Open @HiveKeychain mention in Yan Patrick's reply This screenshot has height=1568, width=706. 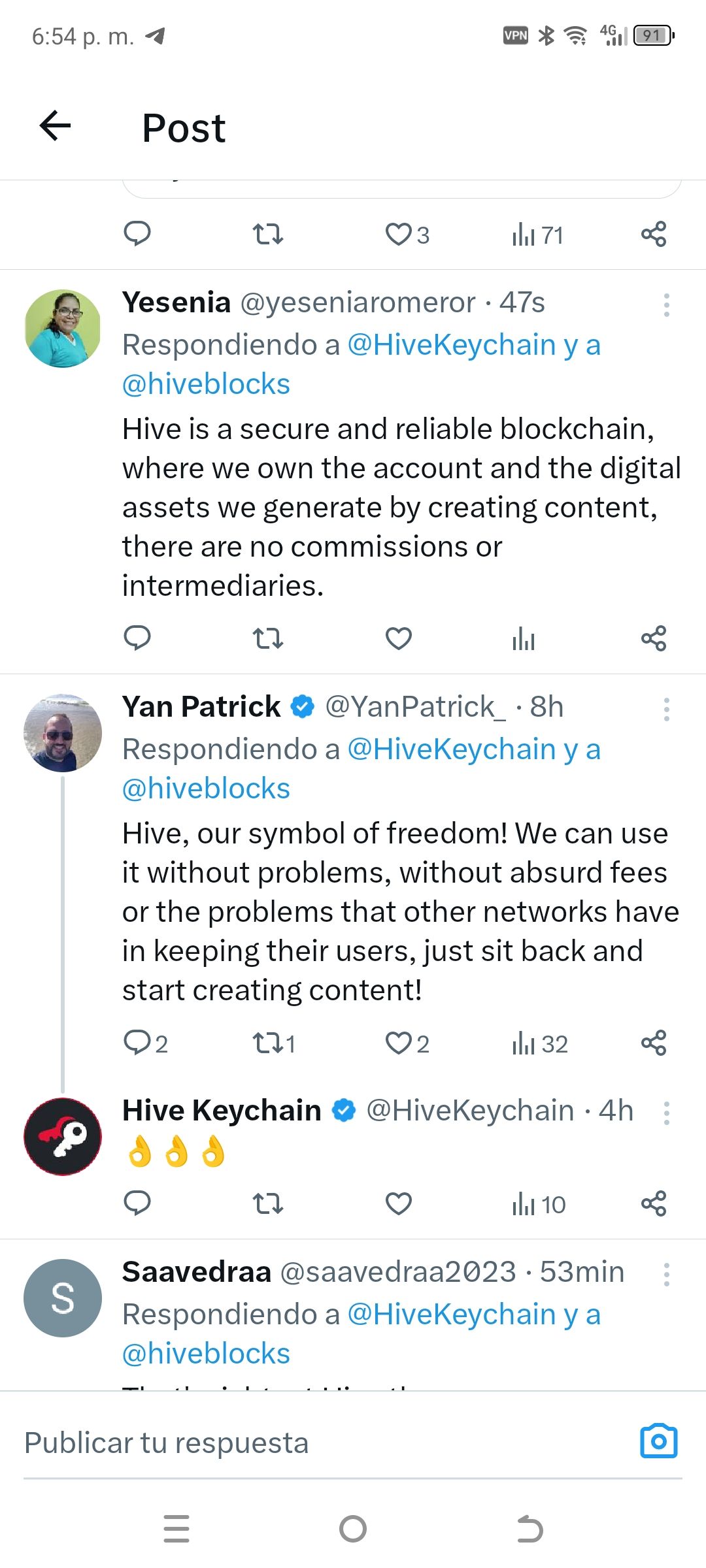452,749
